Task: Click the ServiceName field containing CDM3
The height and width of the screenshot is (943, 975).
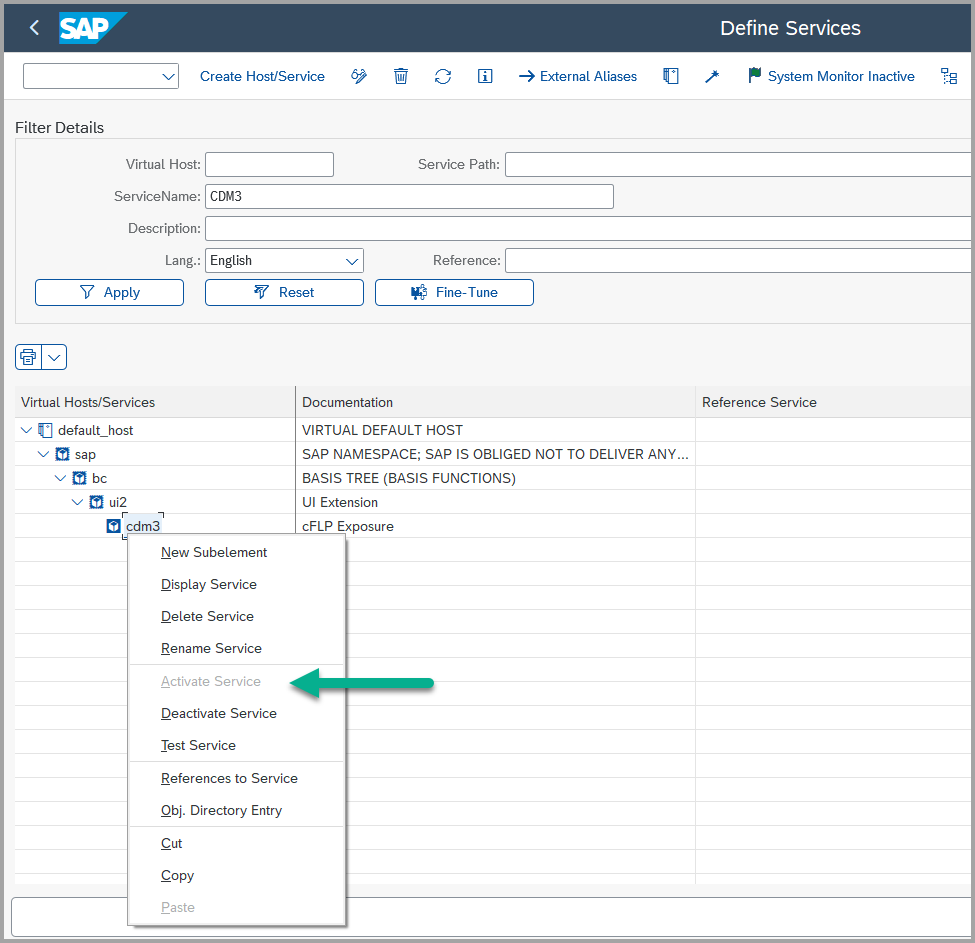Action: 409,196
